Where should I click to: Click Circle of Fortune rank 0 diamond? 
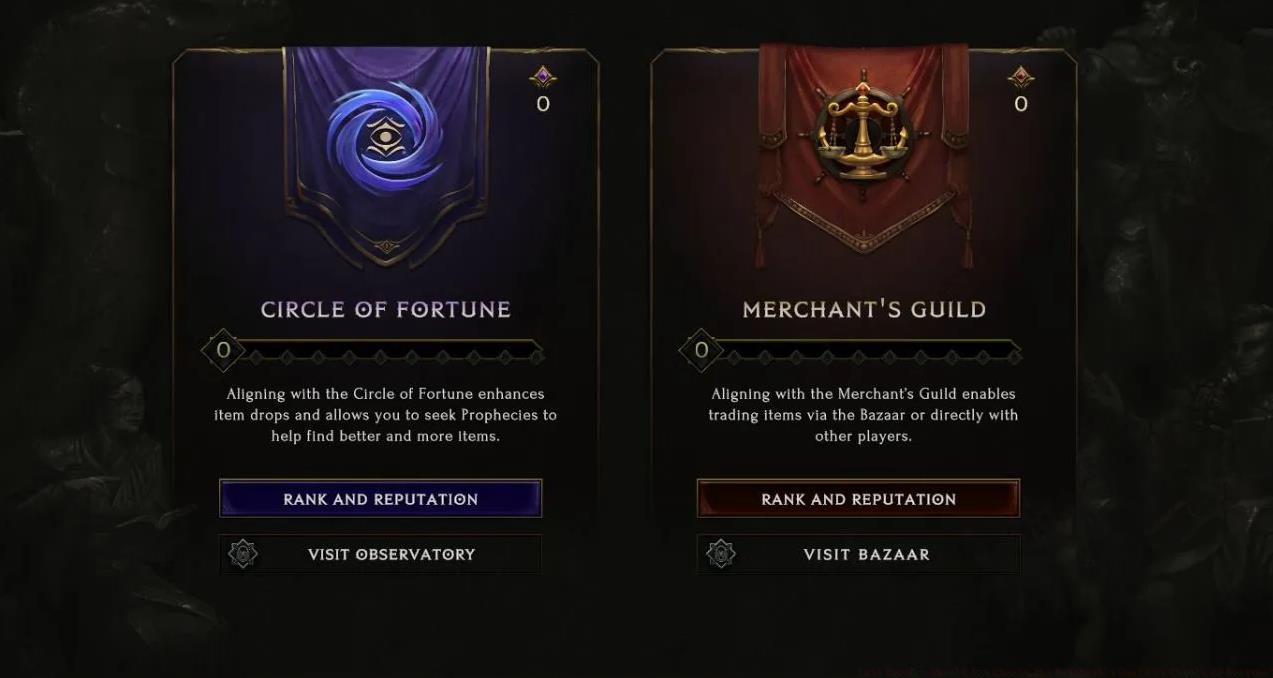(x=223, y=350)
